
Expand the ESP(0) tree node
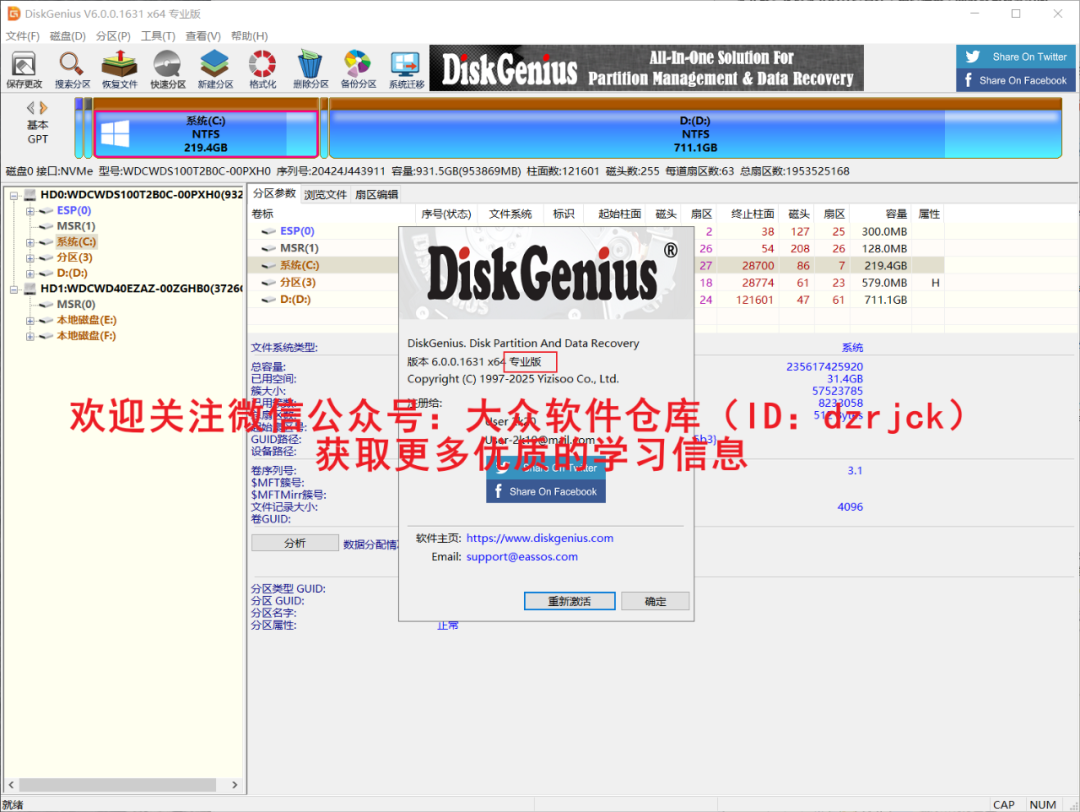pos(30,211)
